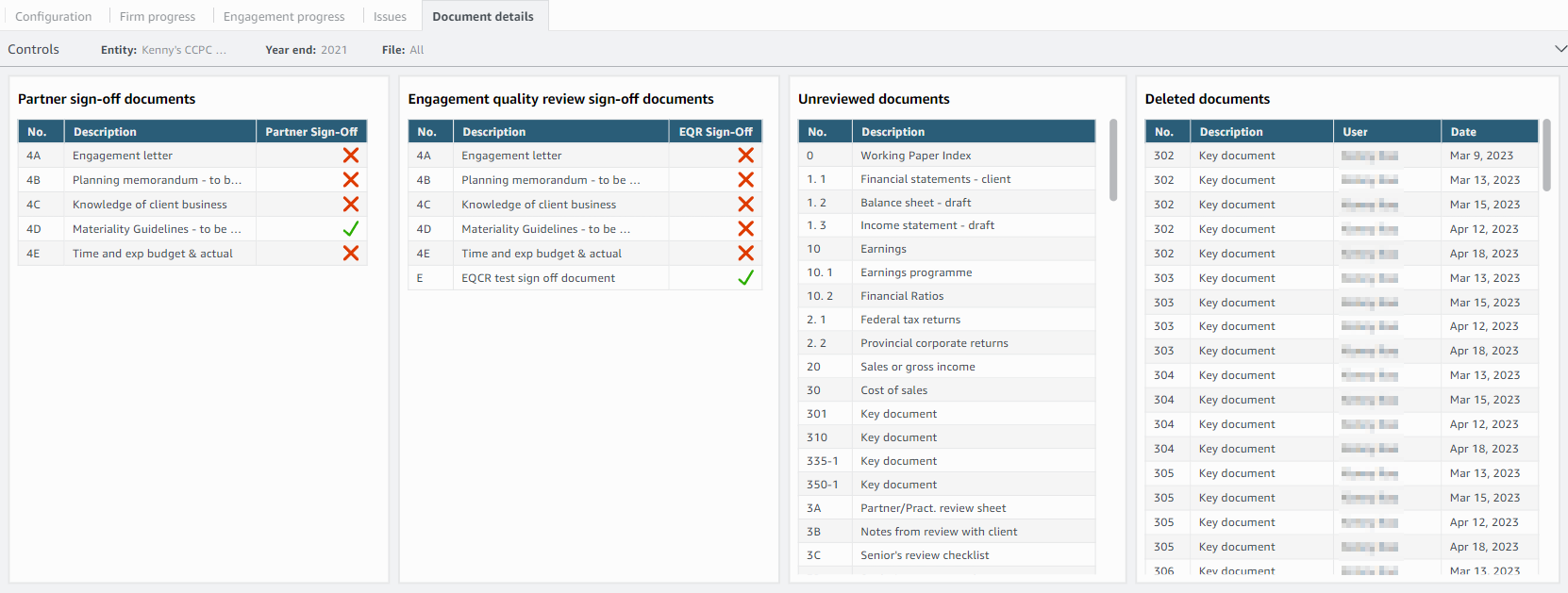This screenshot has height=593, width=1568.
Task: Open the Year end filter dropdown
Action: (333, 50)
